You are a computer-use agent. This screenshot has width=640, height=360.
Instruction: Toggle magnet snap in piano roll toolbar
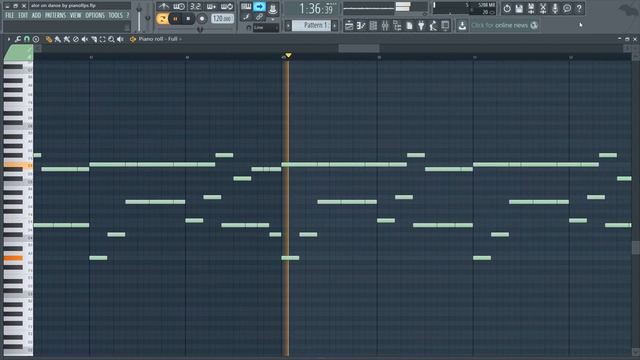[x=27, y=39]
